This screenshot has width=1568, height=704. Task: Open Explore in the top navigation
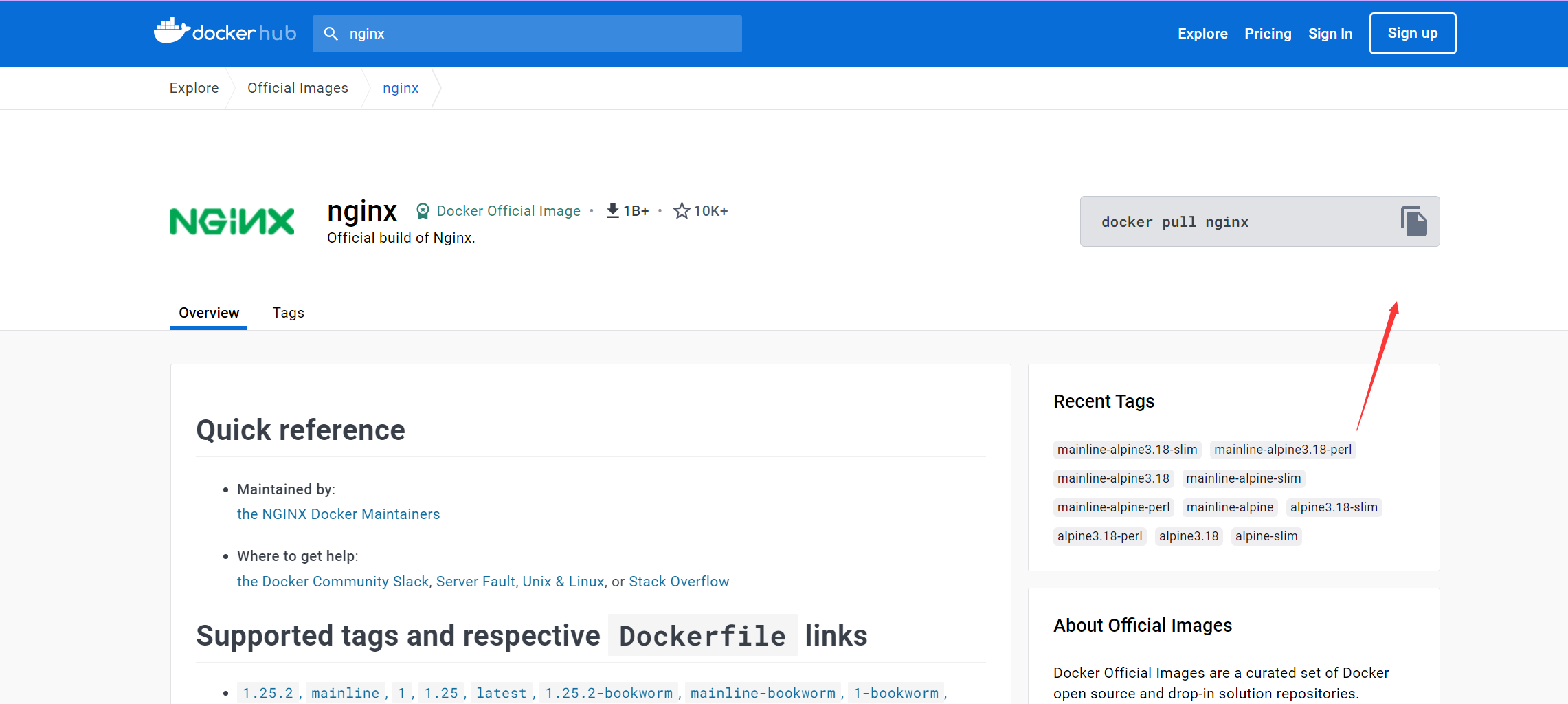[x=1202, y=34]
